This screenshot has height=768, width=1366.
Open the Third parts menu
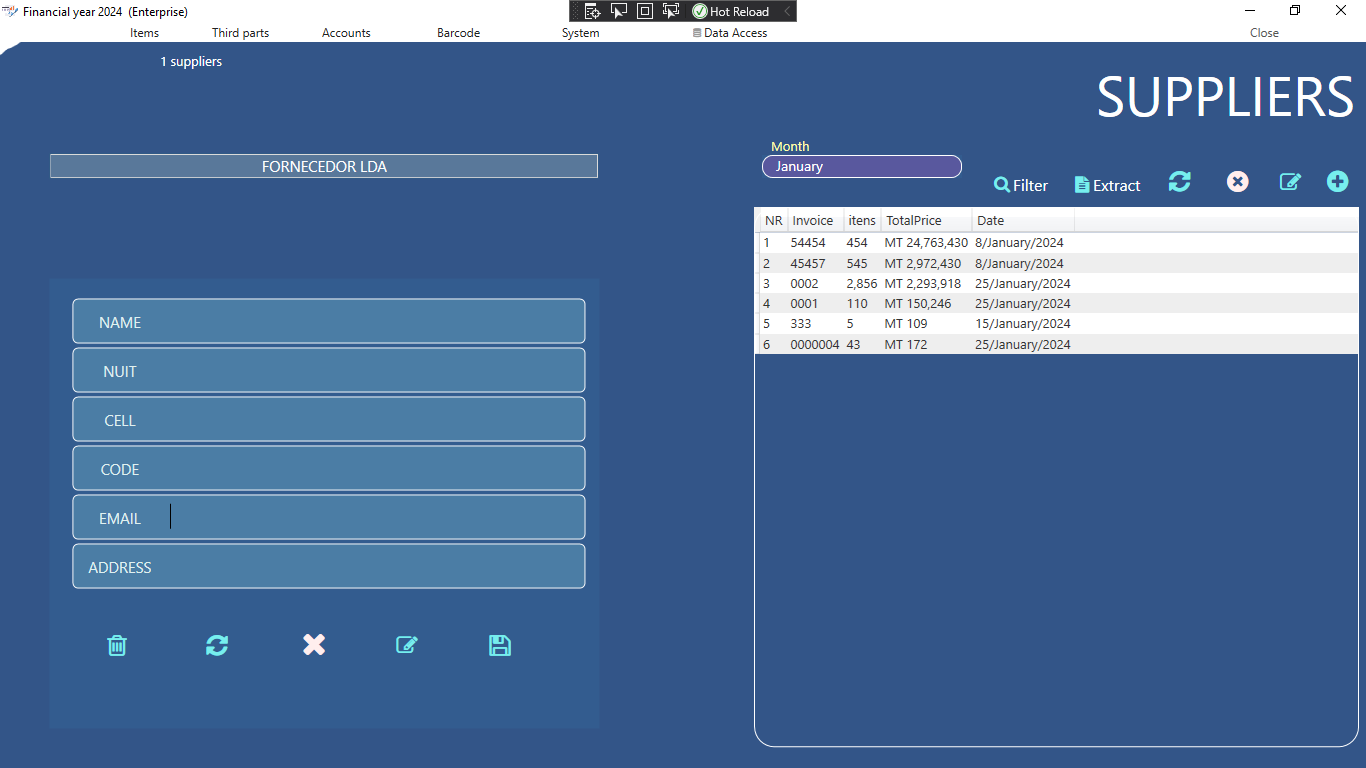(x=240, y=33)
